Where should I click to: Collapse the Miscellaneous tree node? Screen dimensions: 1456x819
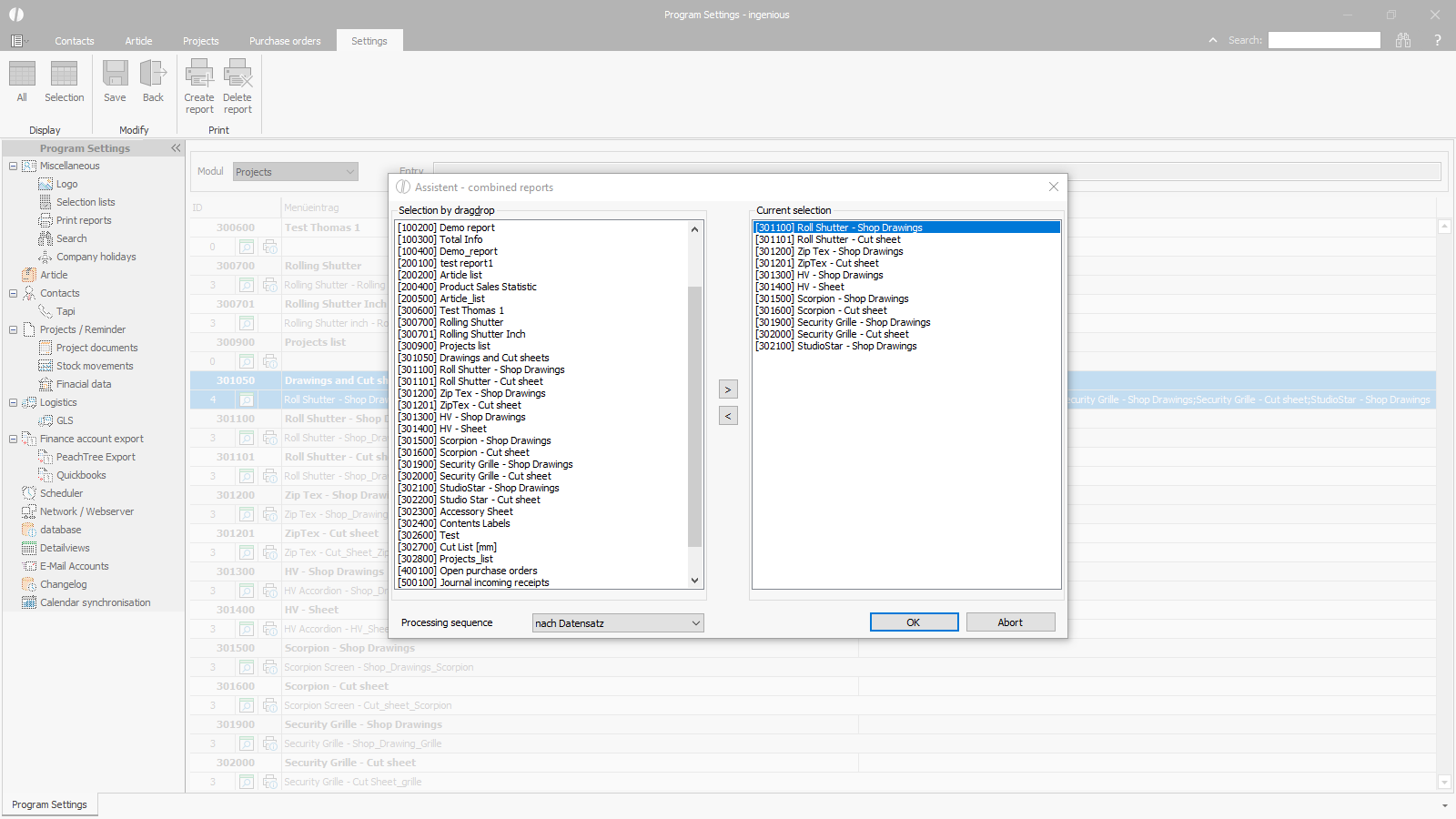(13, 166)
